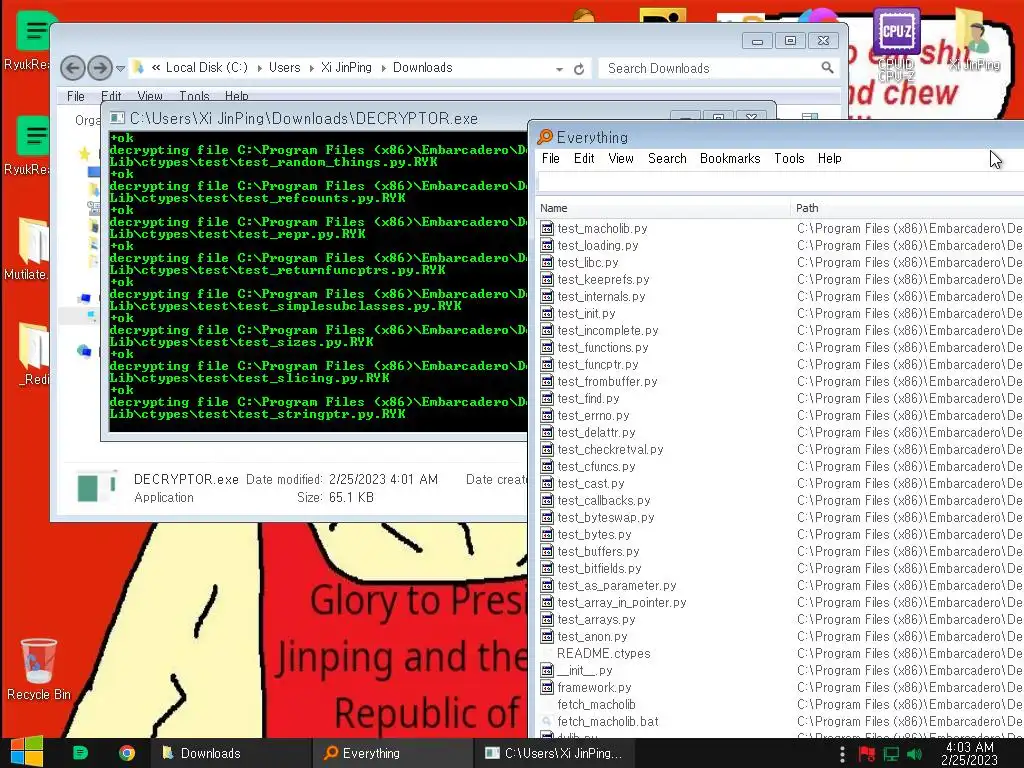Select test_frombuffer.py file icon in results
1024x768 pixels.
pos(547,381)
